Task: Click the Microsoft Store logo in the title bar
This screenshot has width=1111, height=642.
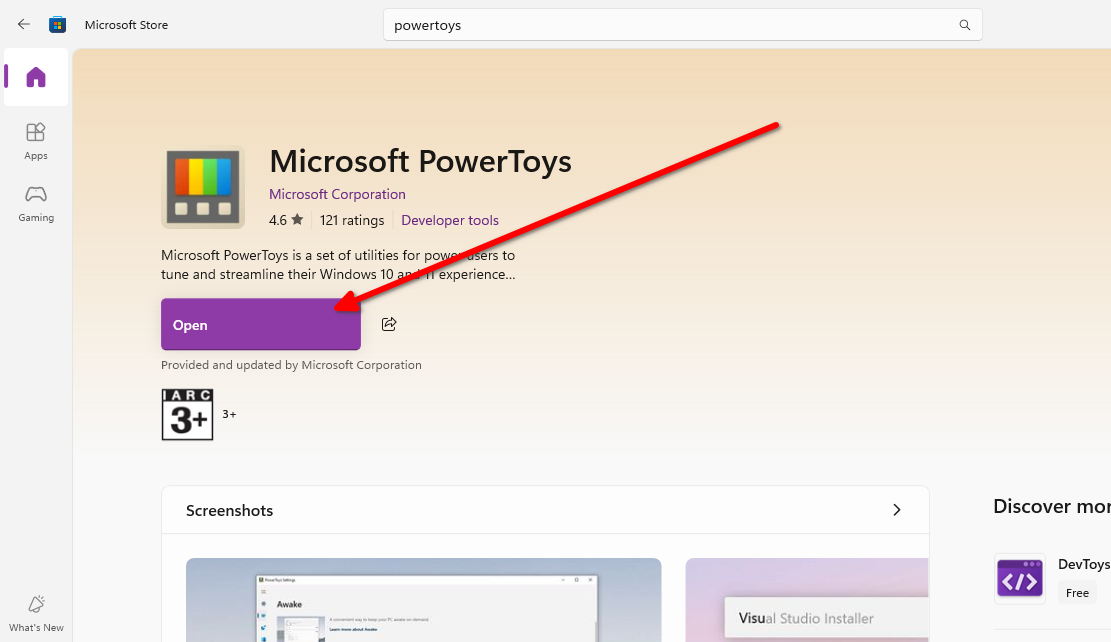Action: [x=57, y=24]
